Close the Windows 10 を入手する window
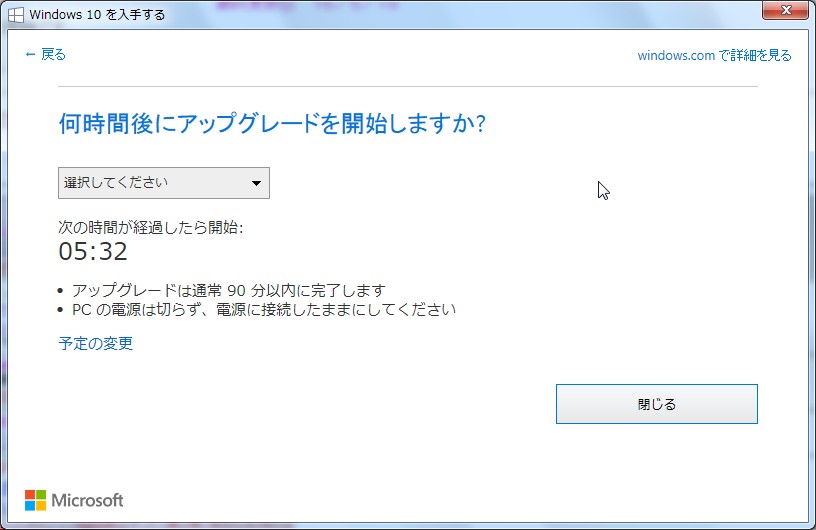 click(x=786, y=10)
